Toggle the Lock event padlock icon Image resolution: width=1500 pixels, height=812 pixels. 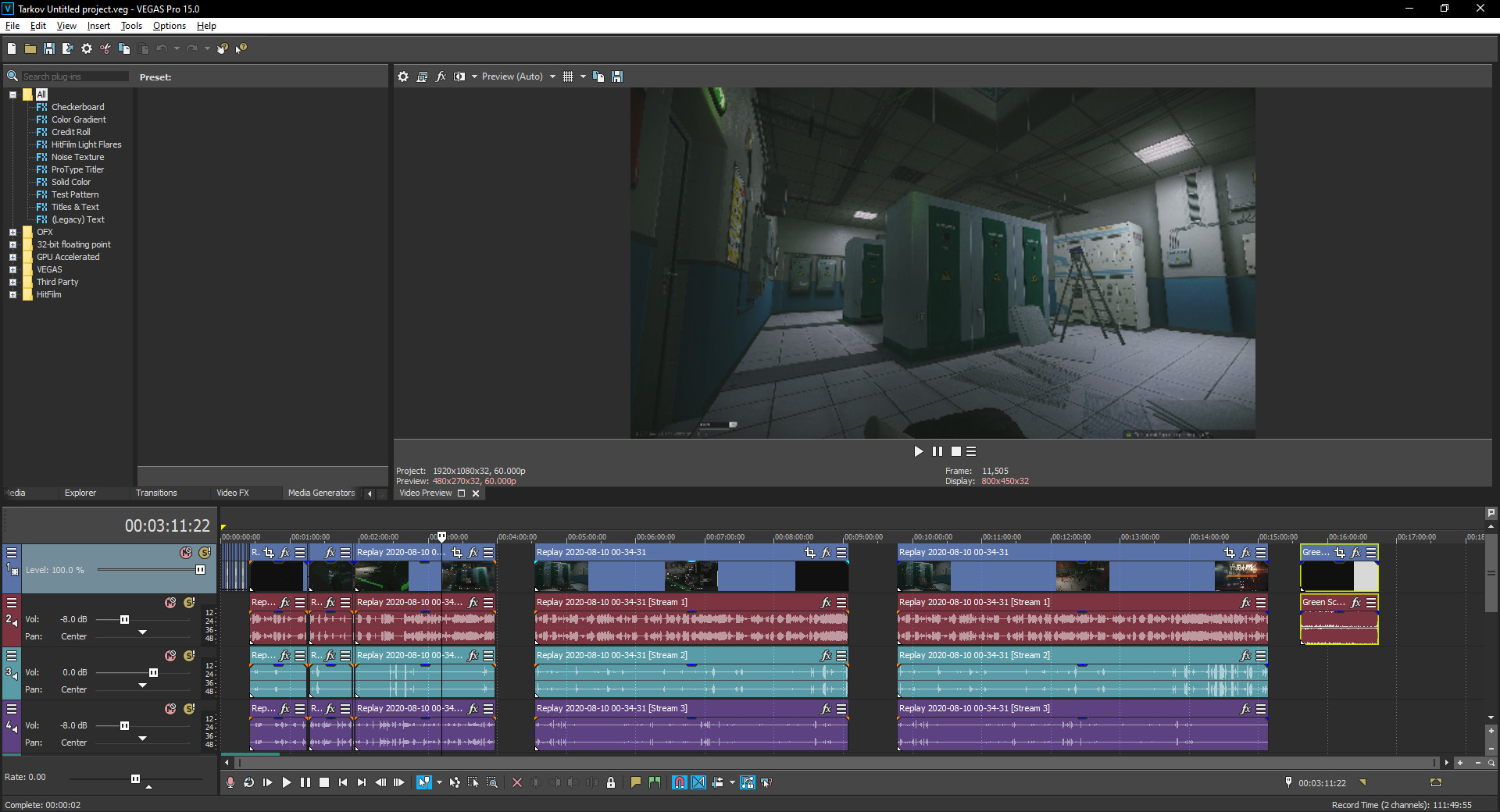[611, 782]
